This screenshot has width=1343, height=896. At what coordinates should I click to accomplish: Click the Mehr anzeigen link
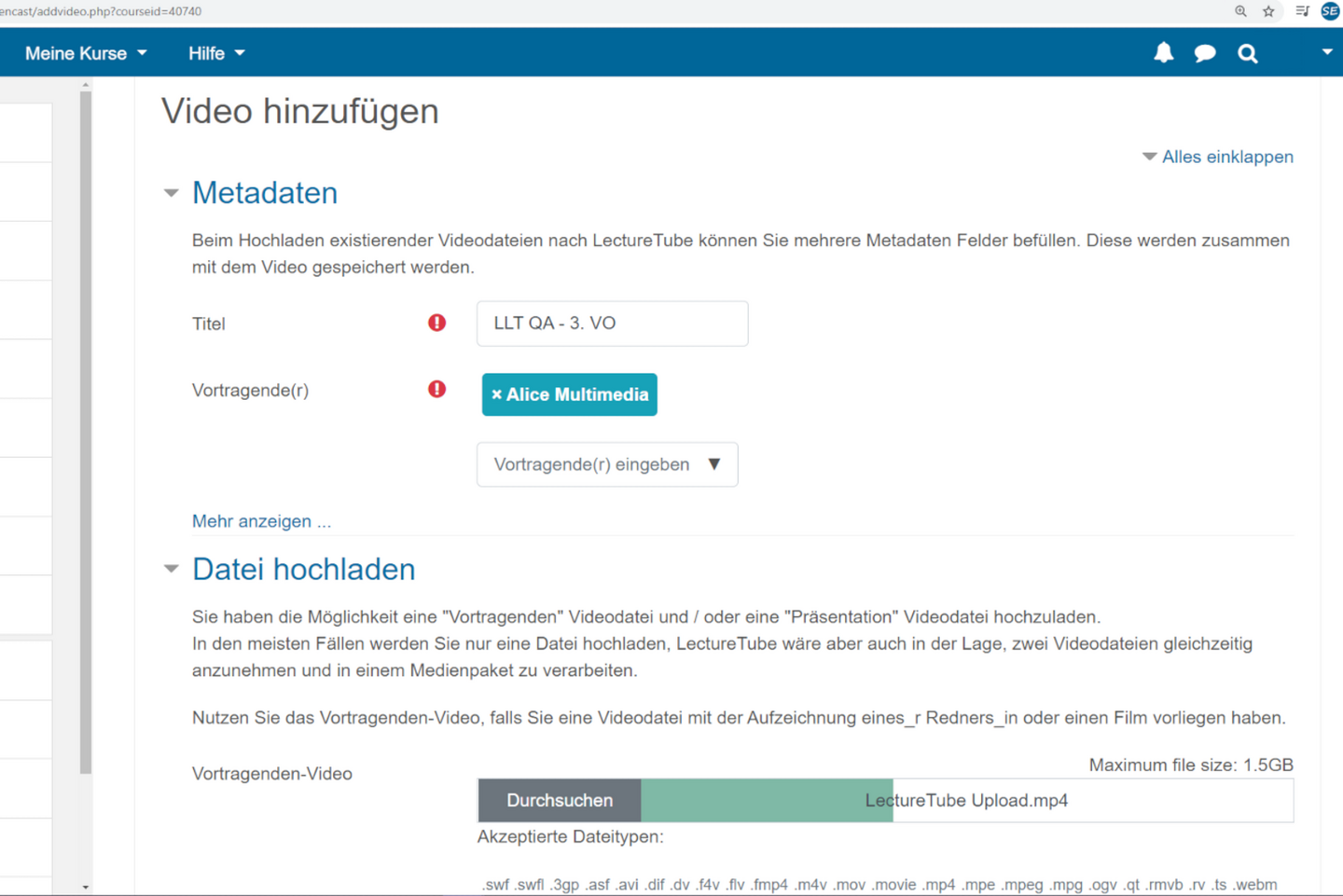pyautogui.click(x=261, y=521)
